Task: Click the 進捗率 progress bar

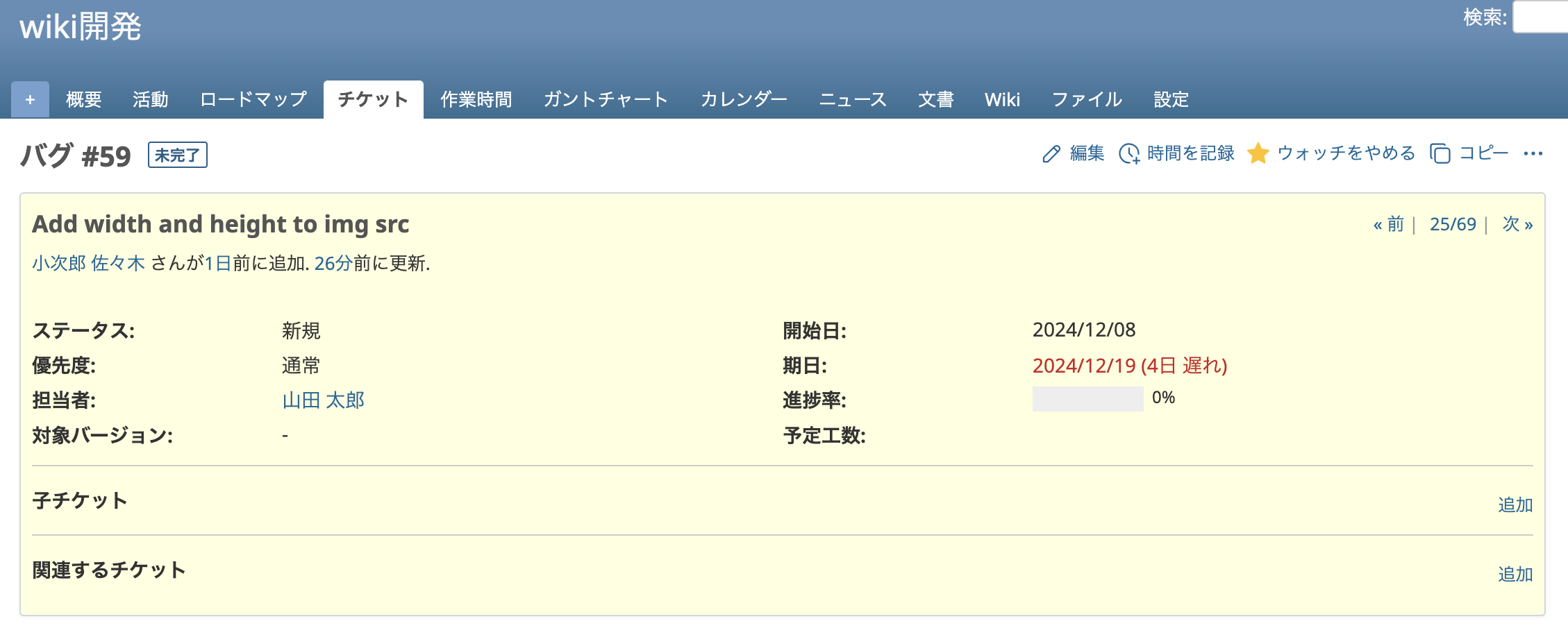Action: [1087, 399]
